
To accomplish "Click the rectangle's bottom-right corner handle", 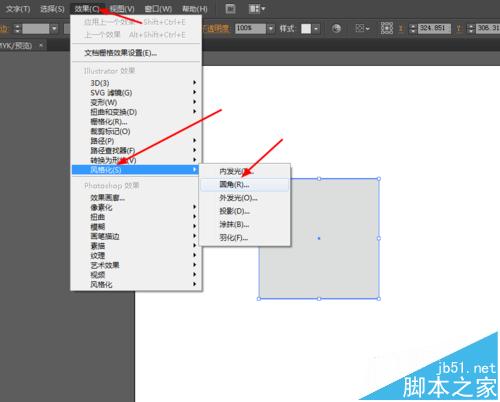I will coord(379,298).
